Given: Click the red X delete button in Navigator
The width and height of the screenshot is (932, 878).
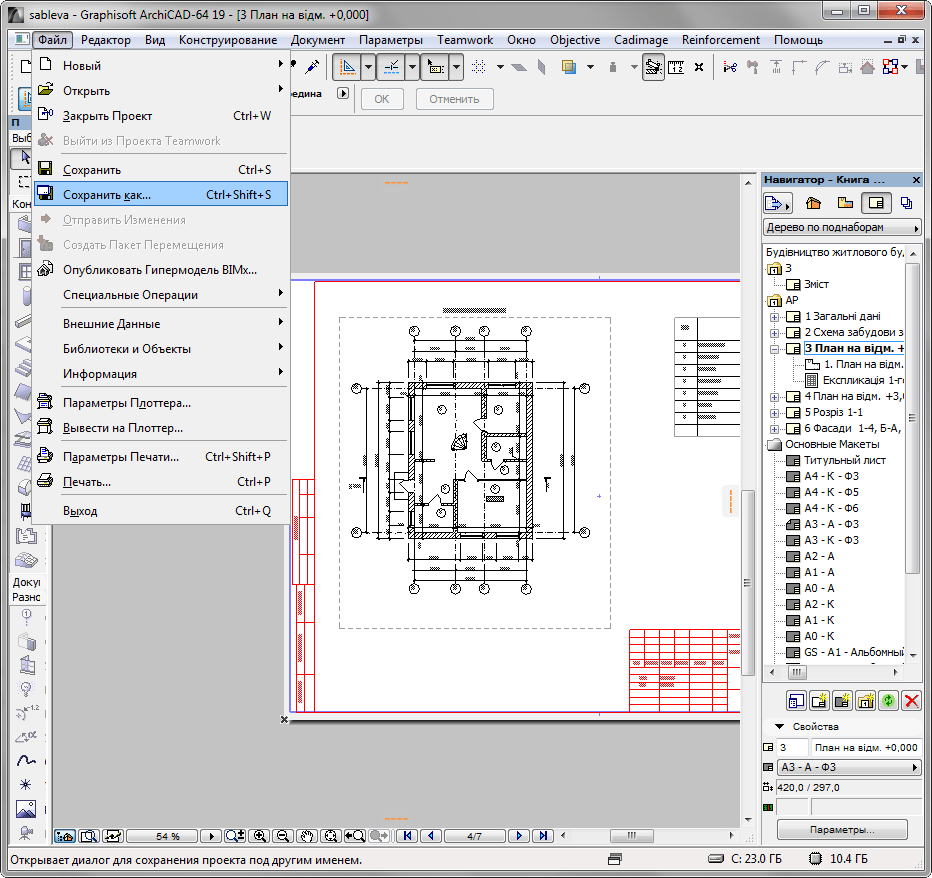Looking at the screenshot, I should point(911,700).
